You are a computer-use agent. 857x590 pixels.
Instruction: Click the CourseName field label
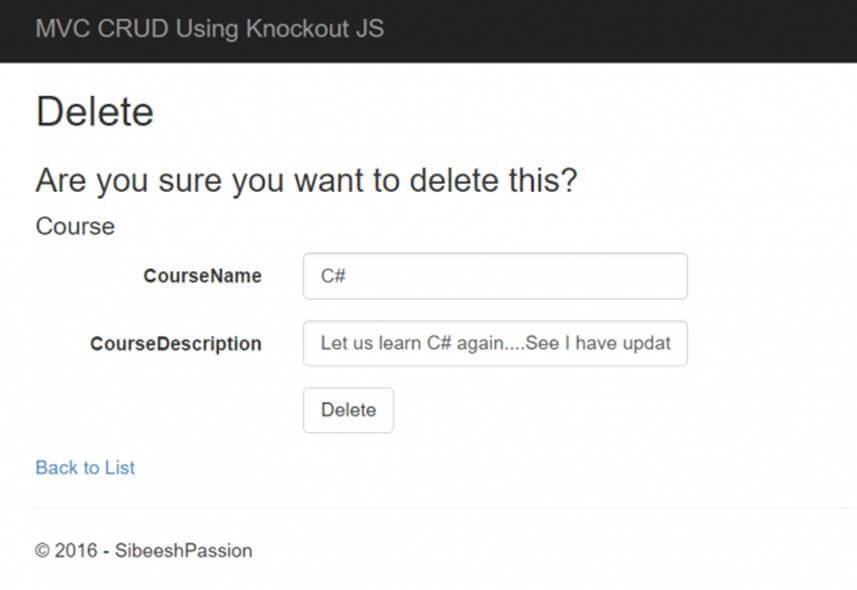click(202, 275)
